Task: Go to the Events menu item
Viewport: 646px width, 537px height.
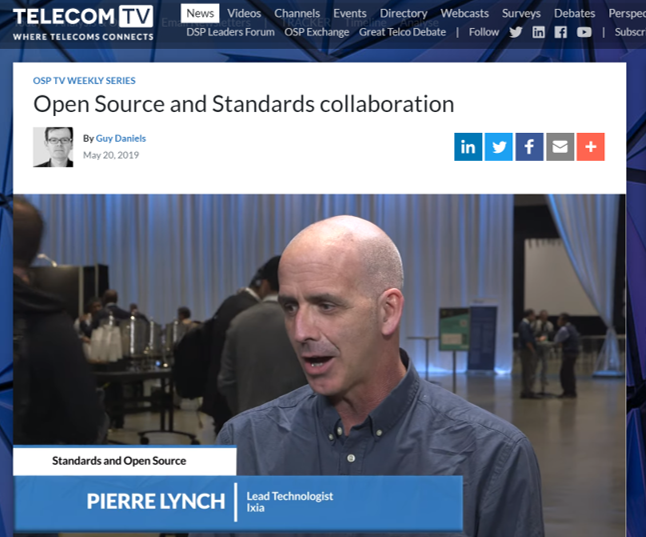Action: (350, 13)
